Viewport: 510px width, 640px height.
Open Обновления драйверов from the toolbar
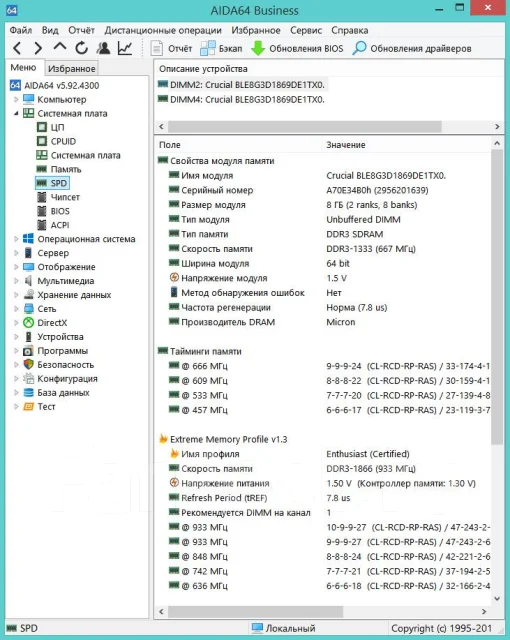click(412, 49)
